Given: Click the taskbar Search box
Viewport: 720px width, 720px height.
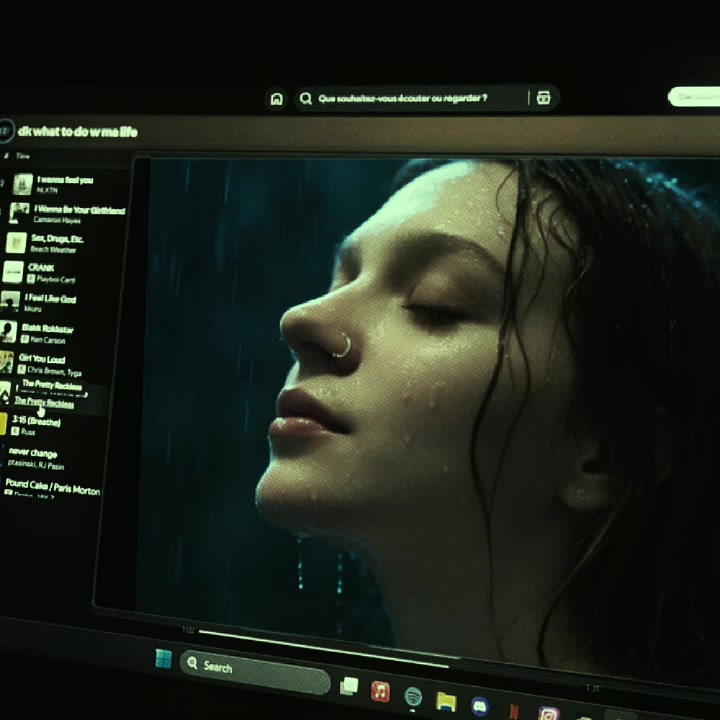Looking at the screenshot, I should click(255, 671).
